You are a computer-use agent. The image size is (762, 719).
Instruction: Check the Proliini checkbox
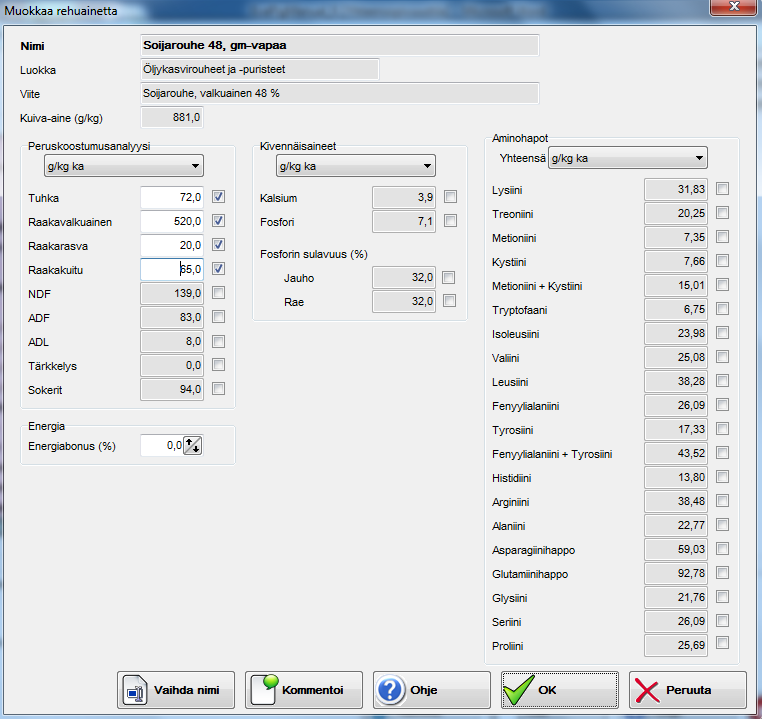point(723,643)
